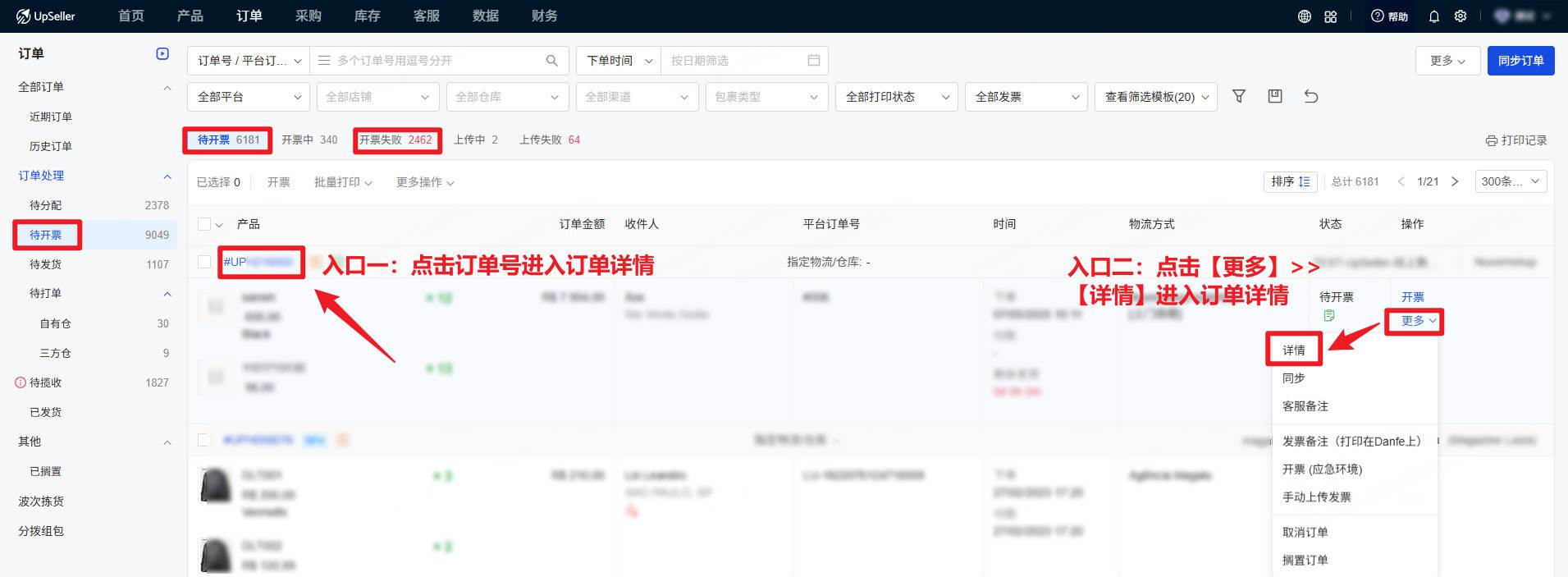
Task: Click the 开票 link in first order row
Action: (x=1413, y=297)
